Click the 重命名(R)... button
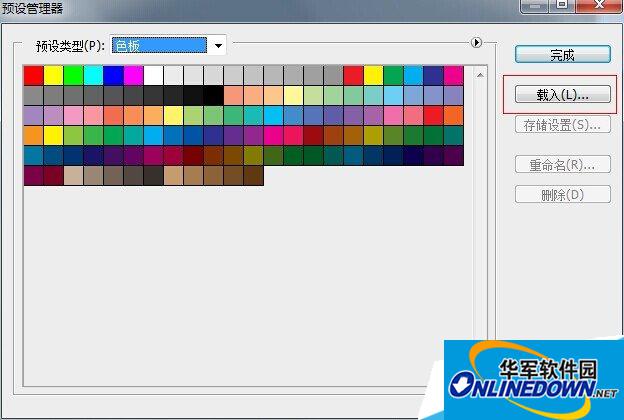This screenshot has height=420, width=624. [563, 164]
